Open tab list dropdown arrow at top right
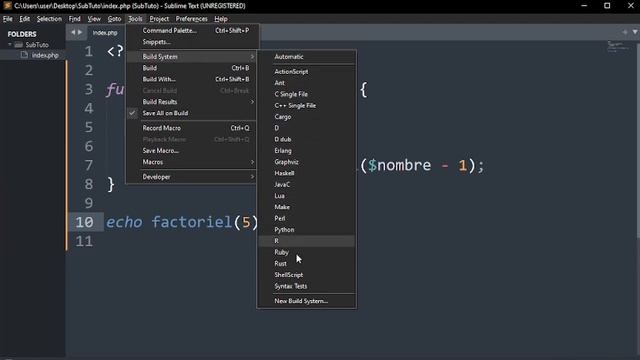The width and height of the screenshot is (640, 360). (635, 32)
